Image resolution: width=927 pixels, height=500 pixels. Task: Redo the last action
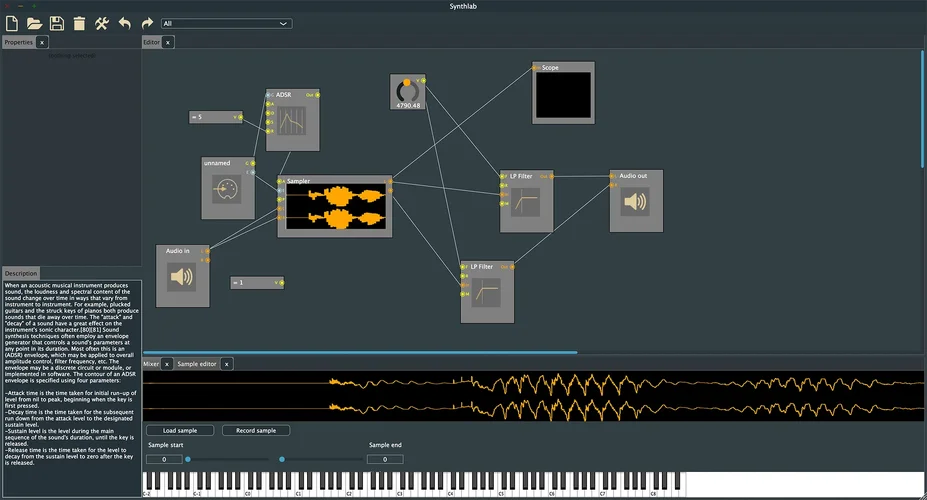(147, 23)
